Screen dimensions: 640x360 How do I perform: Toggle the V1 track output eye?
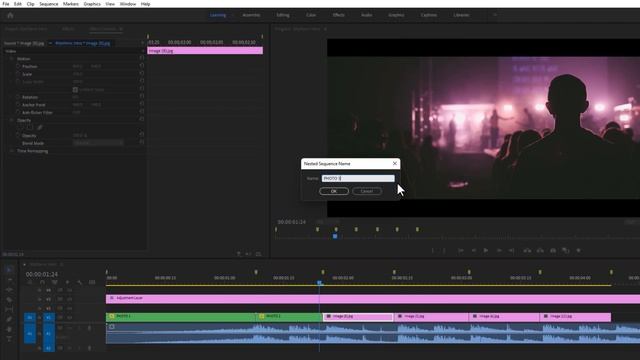(70, 317)
